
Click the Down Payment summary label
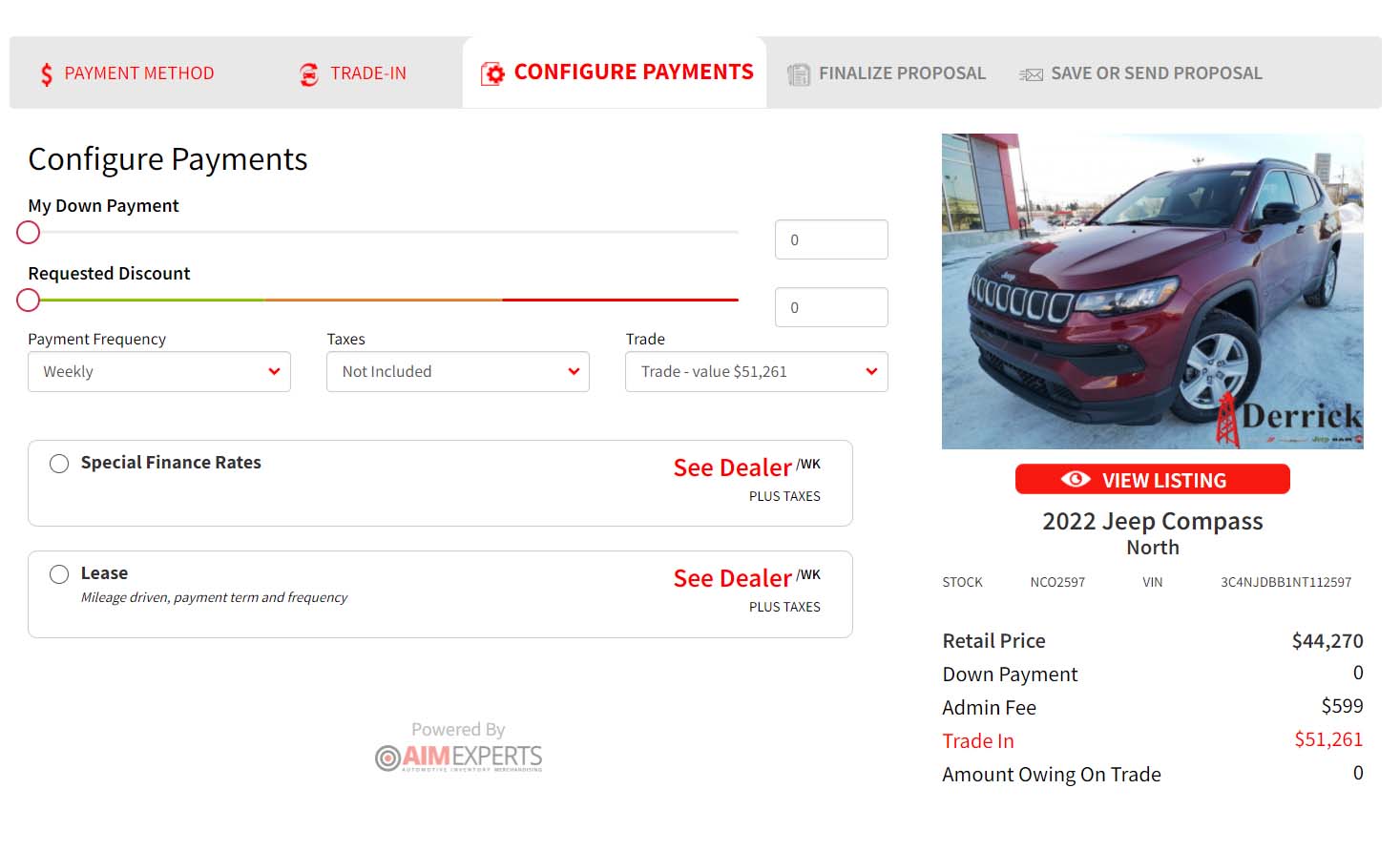[1010, 675]
